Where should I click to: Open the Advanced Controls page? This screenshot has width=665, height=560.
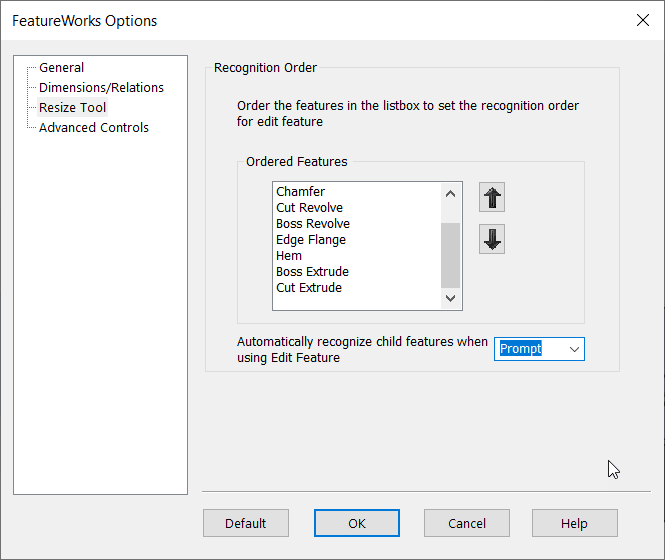coord(94,127)
